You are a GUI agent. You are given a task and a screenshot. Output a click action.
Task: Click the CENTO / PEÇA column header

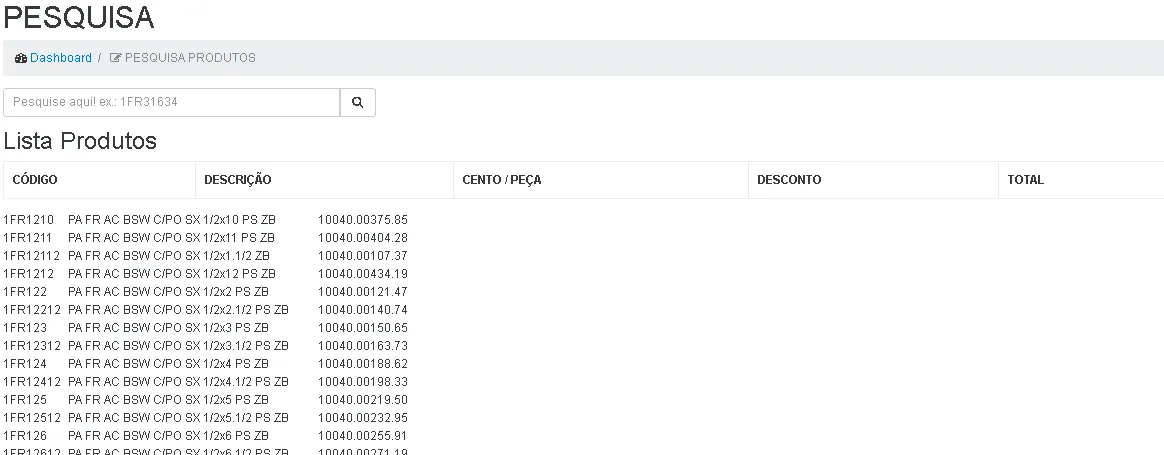click(x=502, y=180)
